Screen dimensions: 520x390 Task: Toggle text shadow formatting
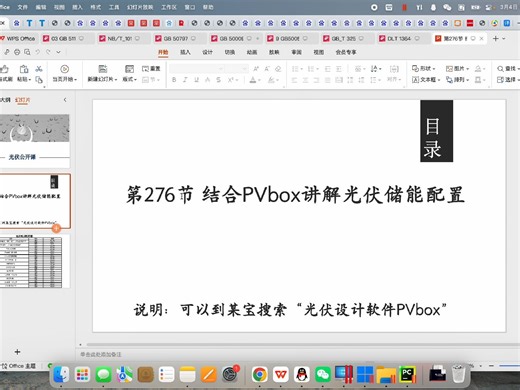click(207, 80)
